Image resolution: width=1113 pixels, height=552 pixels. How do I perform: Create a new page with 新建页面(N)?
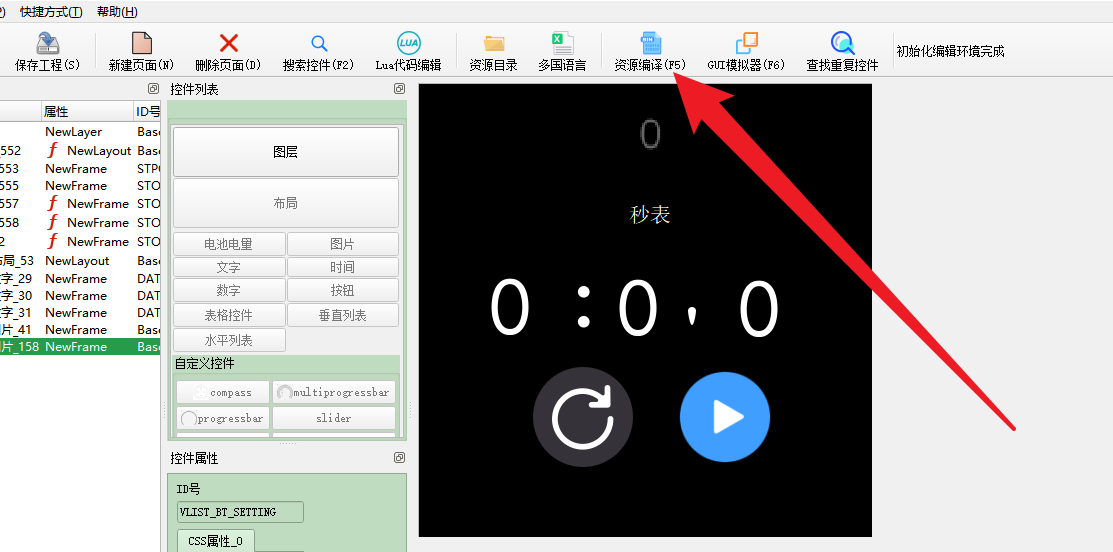(141, 51)
